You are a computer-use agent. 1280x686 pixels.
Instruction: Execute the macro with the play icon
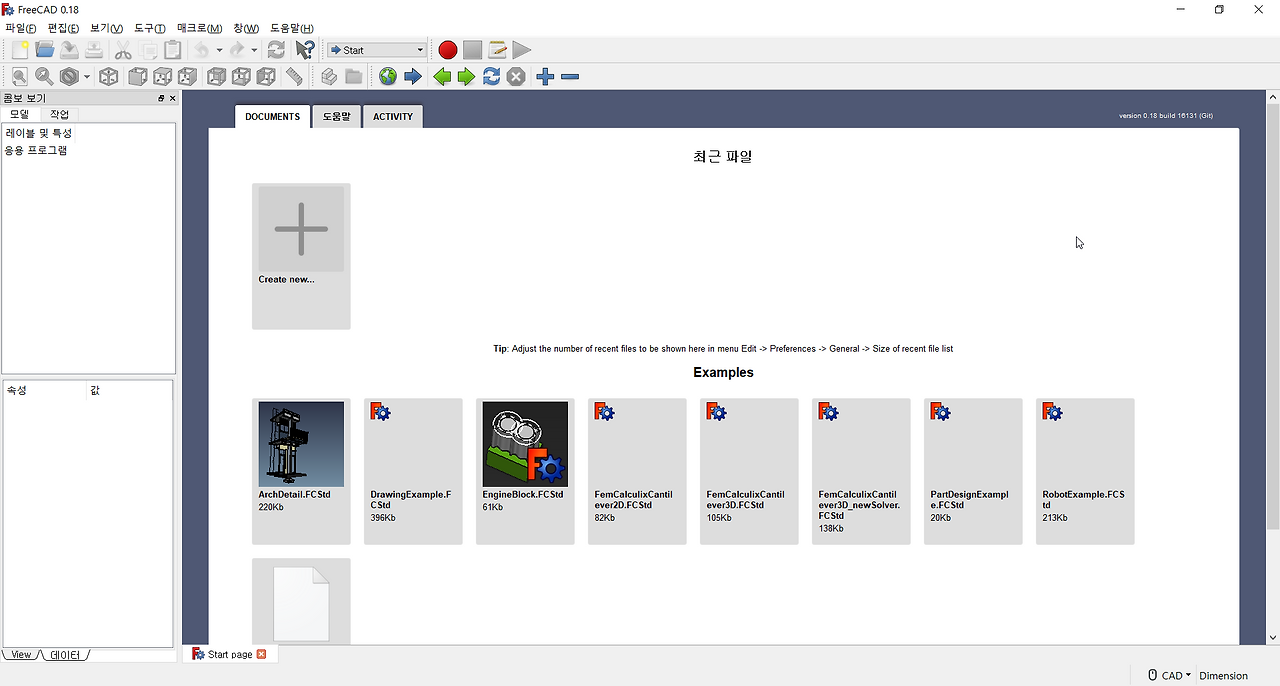(521, 49)
